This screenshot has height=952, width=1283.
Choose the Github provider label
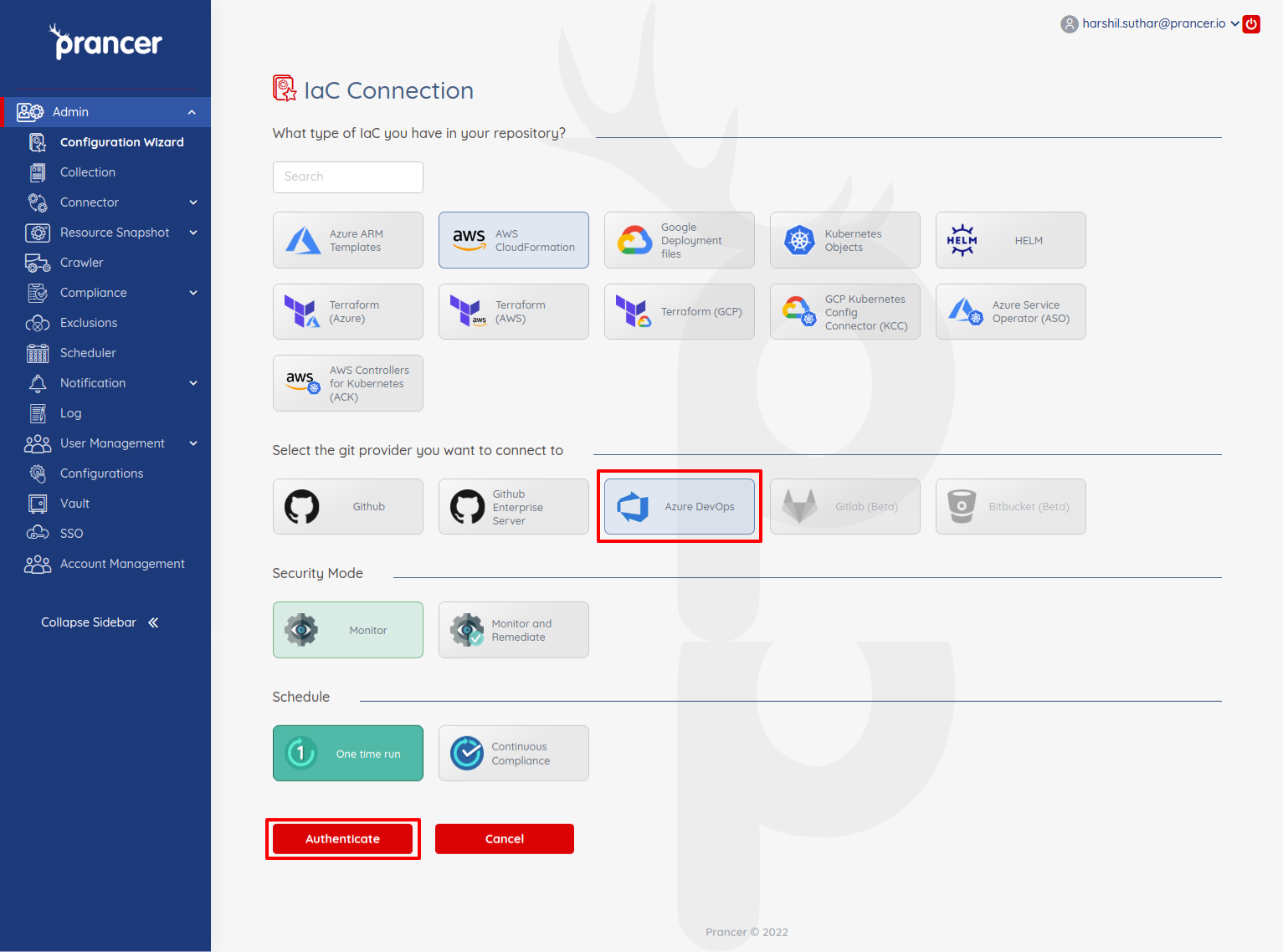369,507
